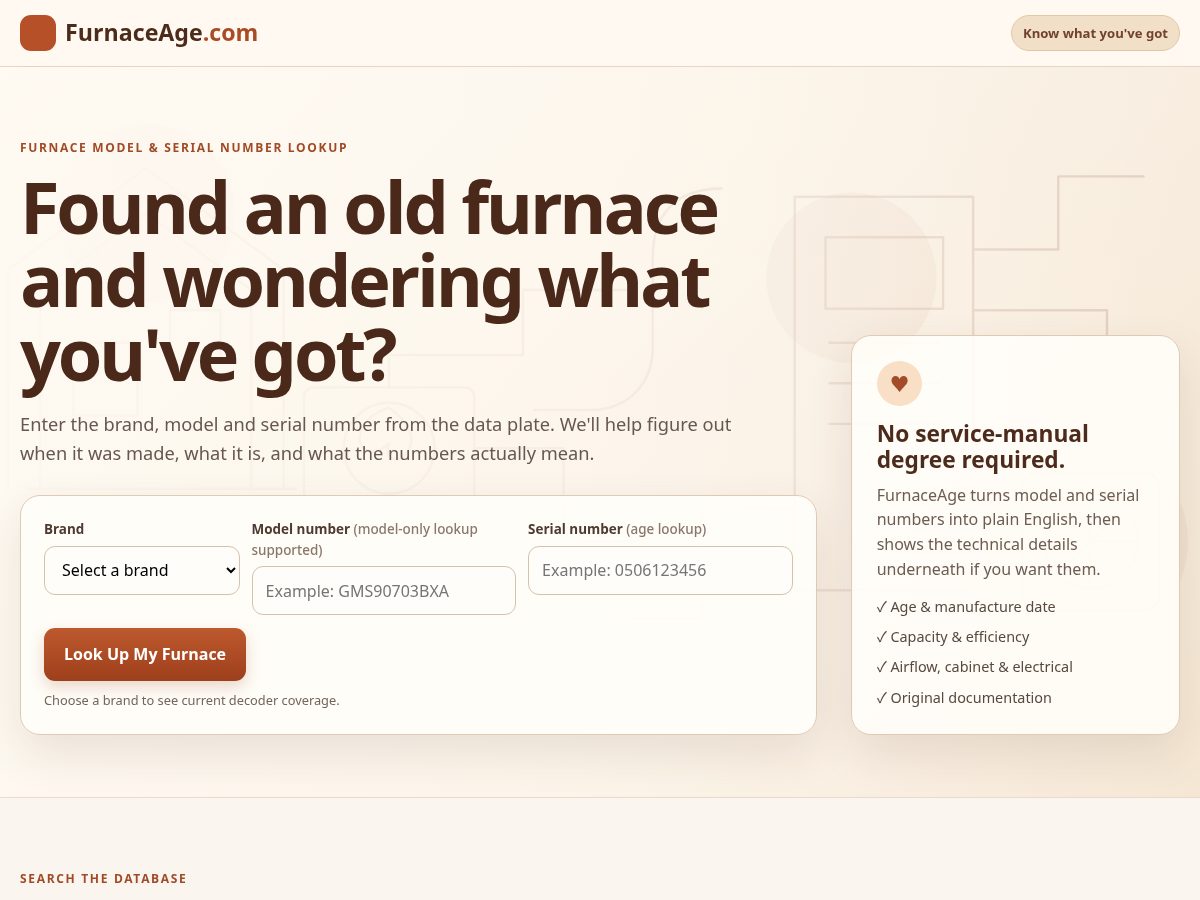Click the Look Up My Furnace button
The image size is (1200, 900).
[x=145, y=654]
